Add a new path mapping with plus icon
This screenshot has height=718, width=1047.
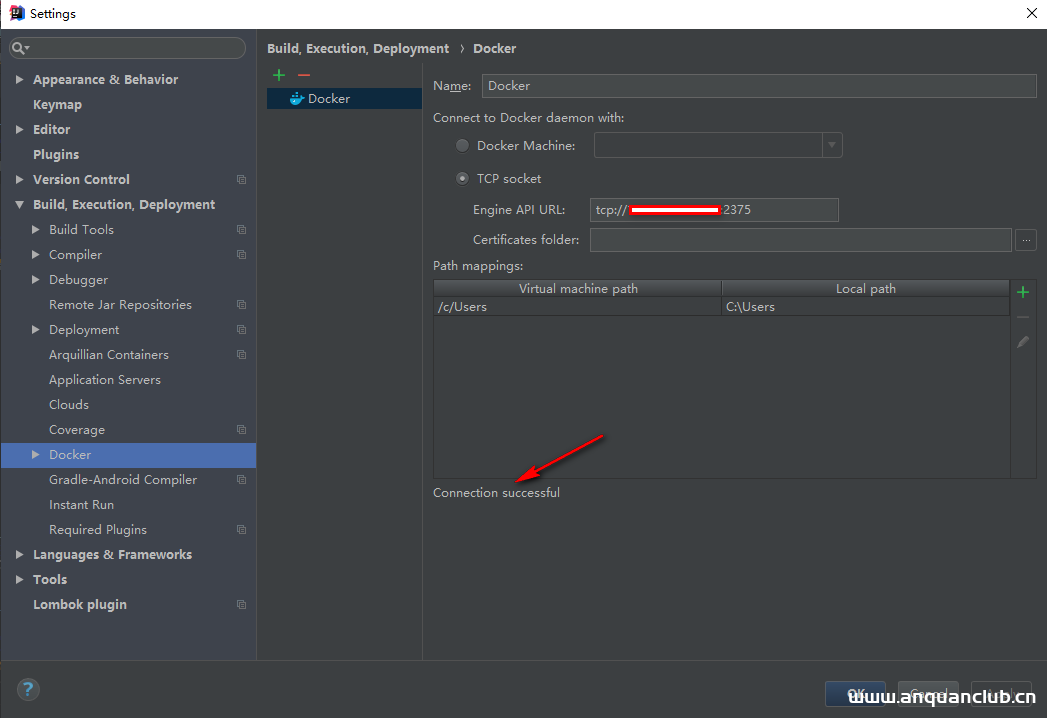point(1023,292)
